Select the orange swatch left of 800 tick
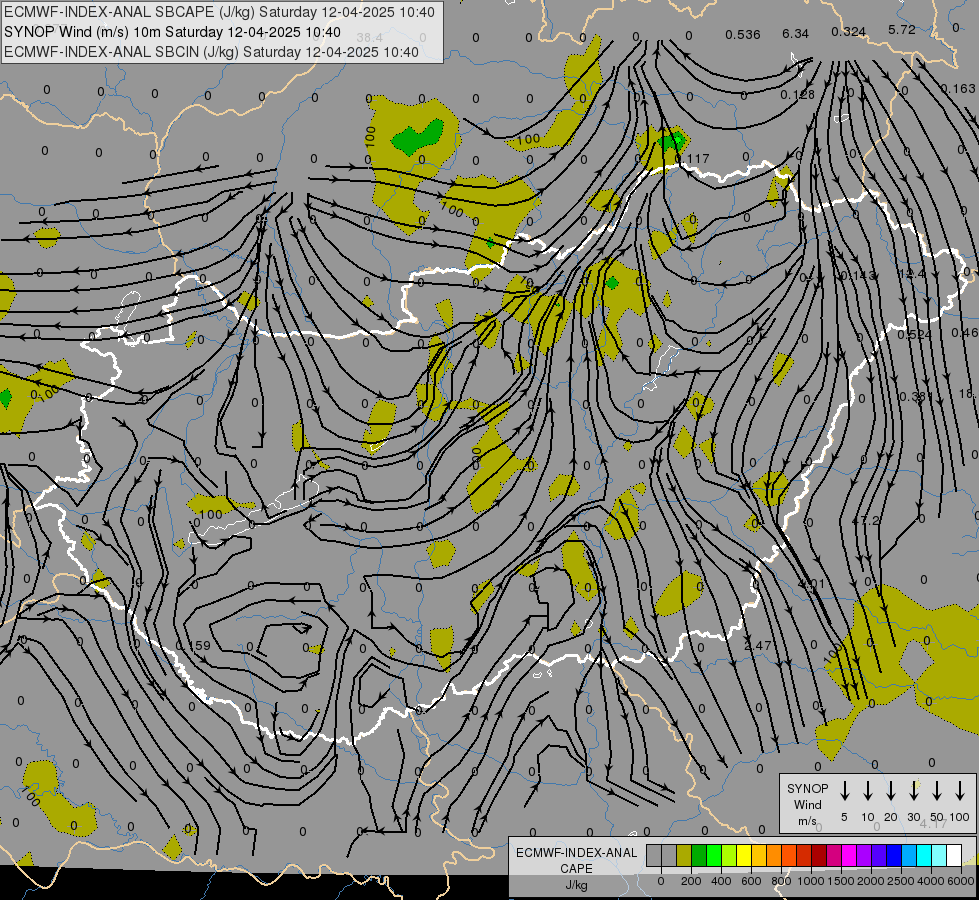Viewport: 979px width, 900px height. [775, 855]
